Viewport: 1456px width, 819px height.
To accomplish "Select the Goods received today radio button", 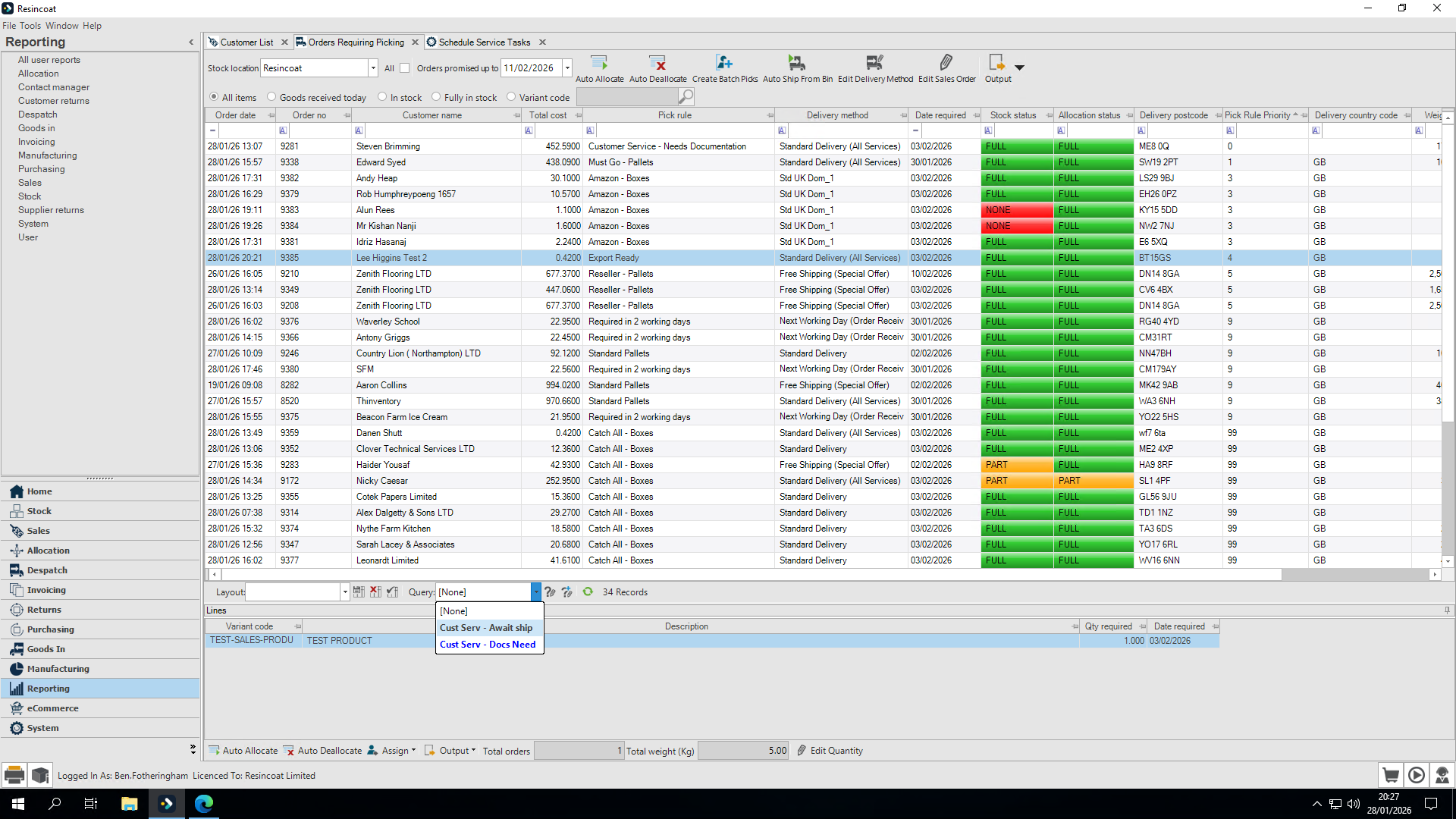I will (x=271, y=97).
